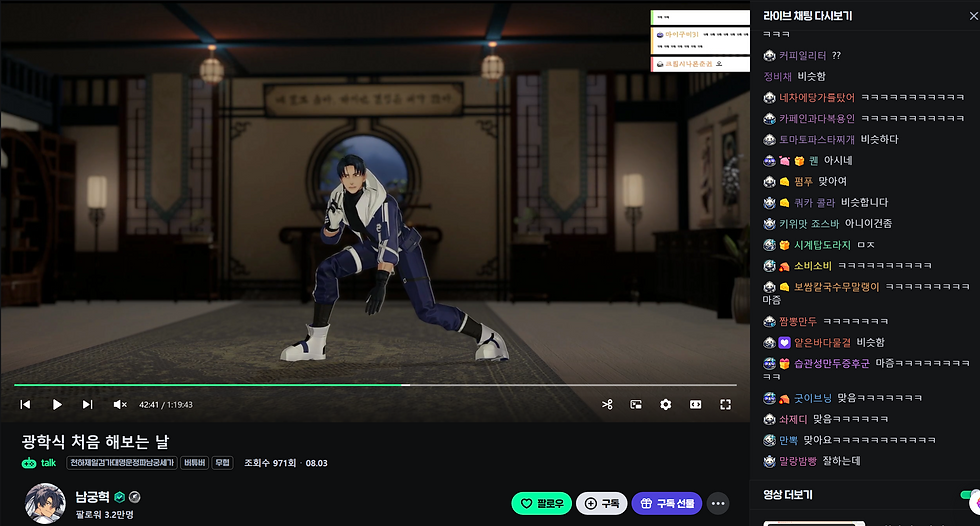Open 남궁혁 channel profile picture
The width and height of the screenshot is (980, 526).
(x=45, y=504)
